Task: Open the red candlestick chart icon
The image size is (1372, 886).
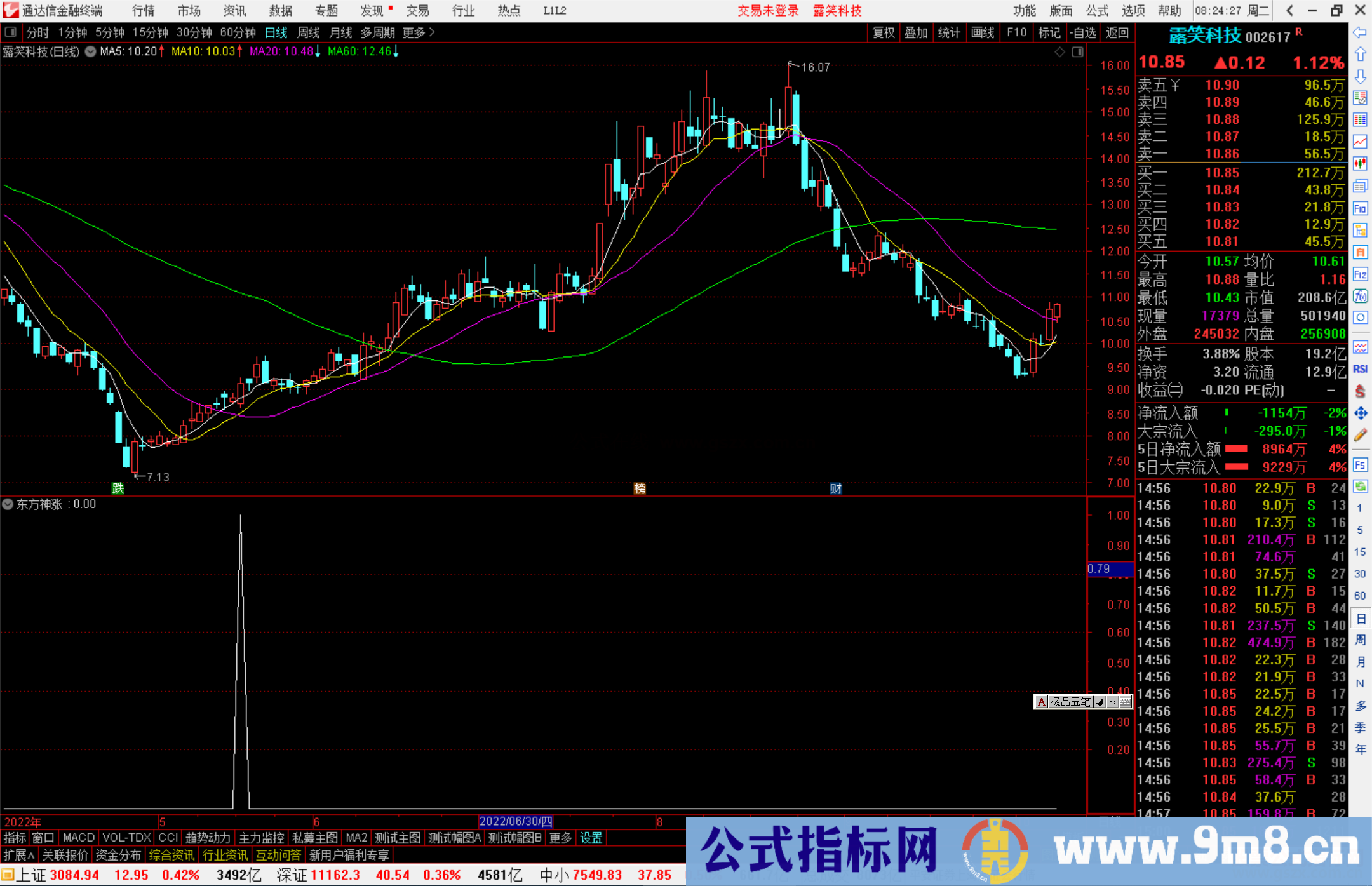Action: [1360, 164]
